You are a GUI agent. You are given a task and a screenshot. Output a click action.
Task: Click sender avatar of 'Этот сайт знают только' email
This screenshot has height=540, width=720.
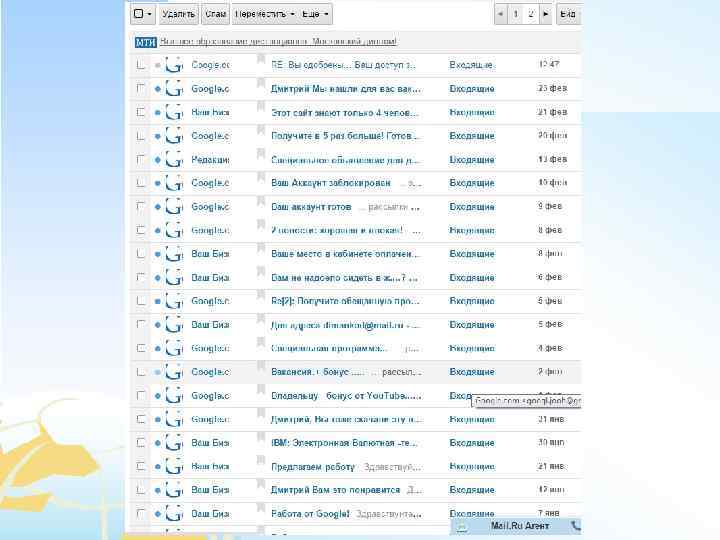(174, 112)
